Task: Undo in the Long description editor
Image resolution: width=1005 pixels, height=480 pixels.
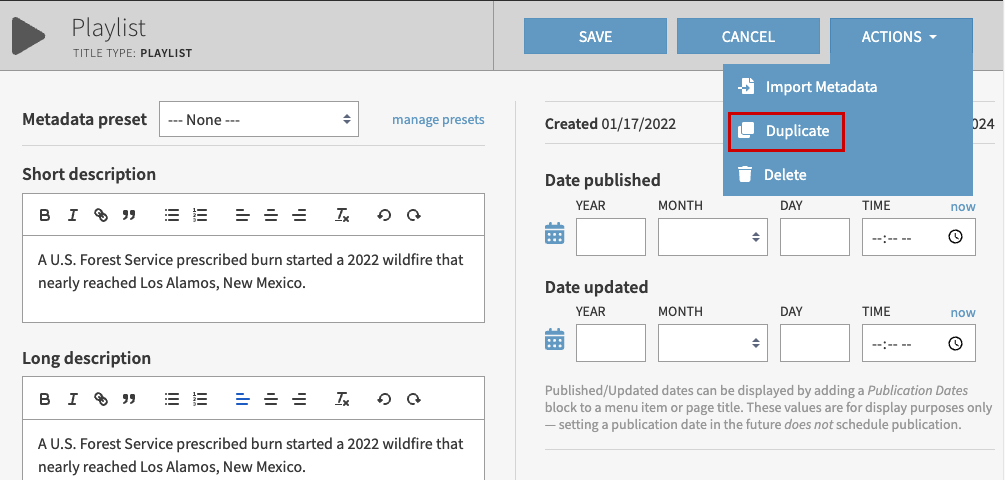Action: pyautogui.click(x=384, y=399)
